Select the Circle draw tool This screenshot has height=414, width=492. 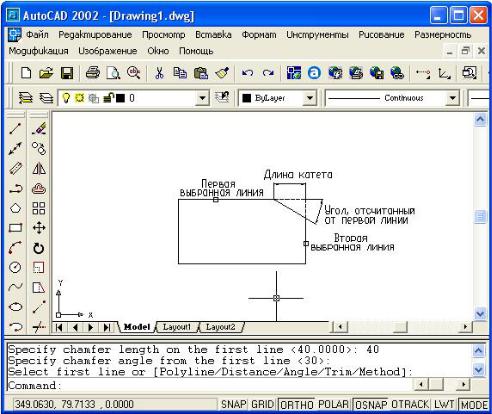tap(15, 267)
